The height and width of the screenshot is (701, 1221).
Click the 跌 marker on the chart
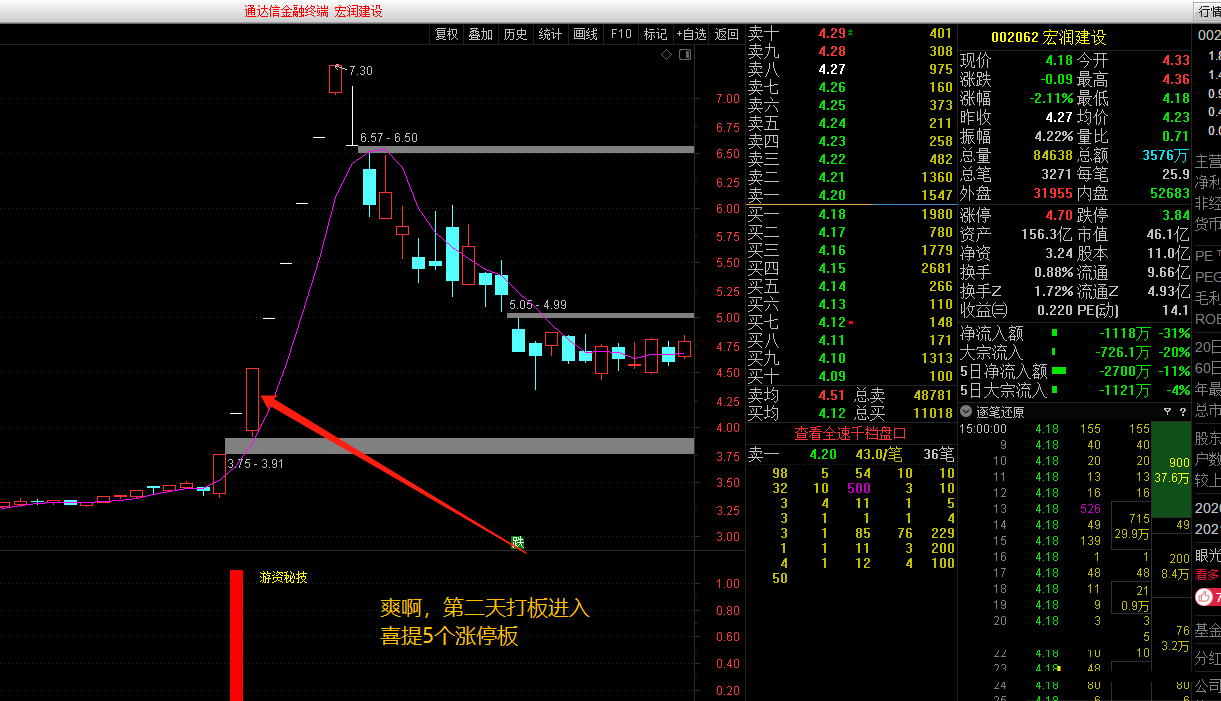(517, 543)
